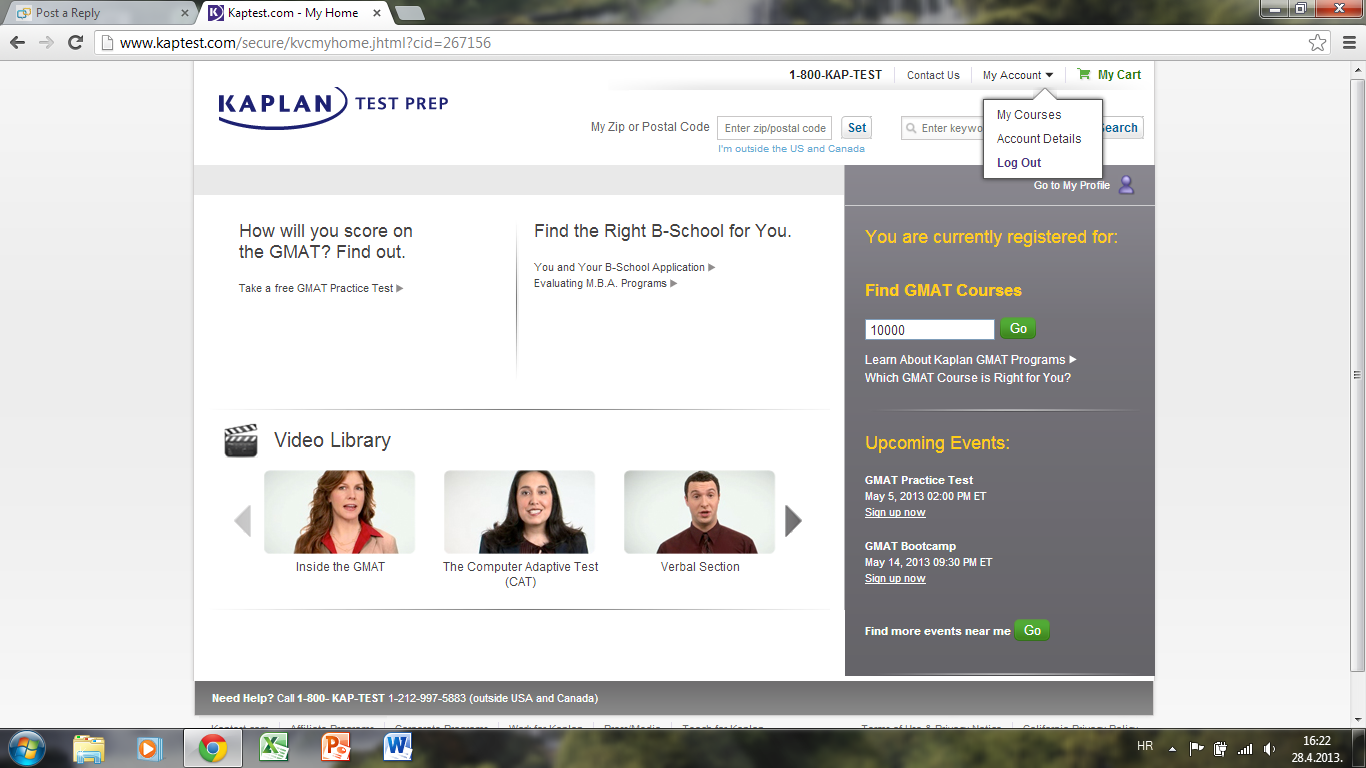Open File Explorer from taskbar
Image resolution: width=1366 pixels, height=768 pixels.
[x=89, y=748]
